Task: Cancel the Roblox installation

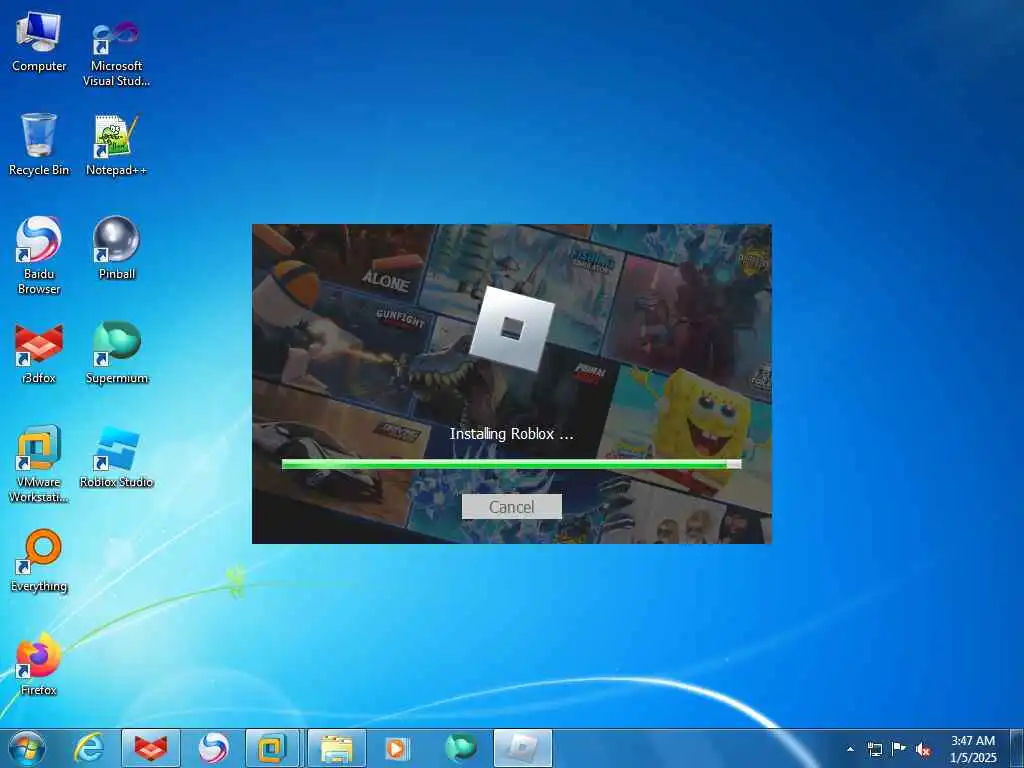Action: pos(511,507)
